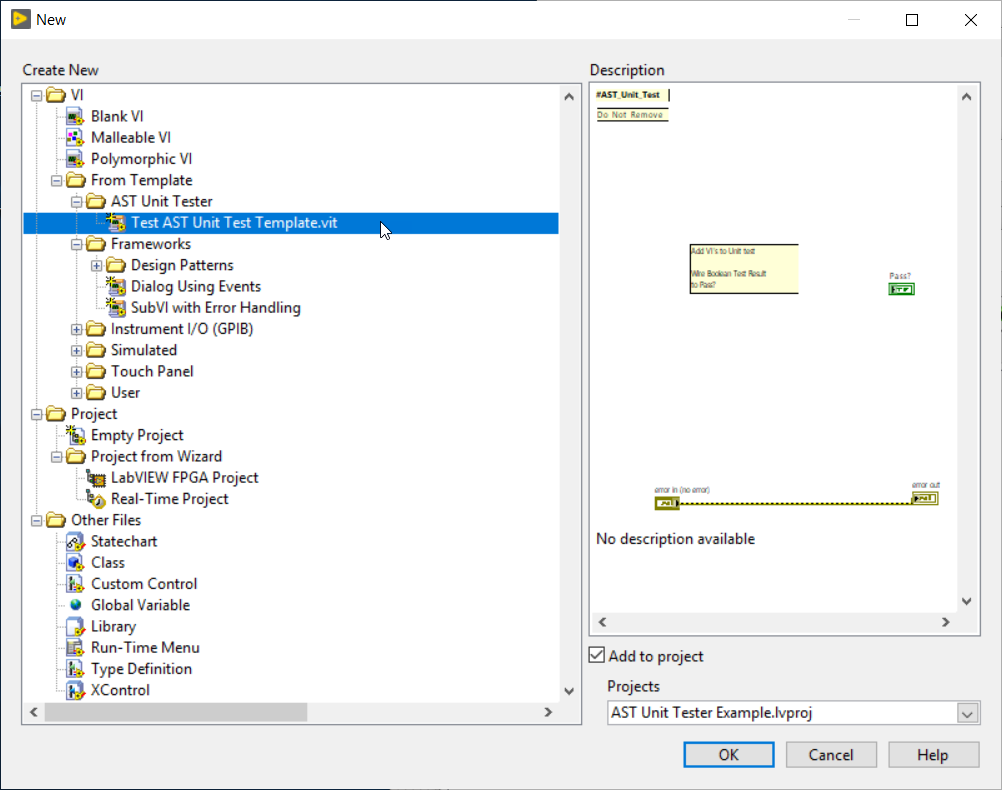This screenshot has height=790, width=1002.
Task: Click the Simulated folder icon
Action: pyautogui.click(x=96, y=350)
